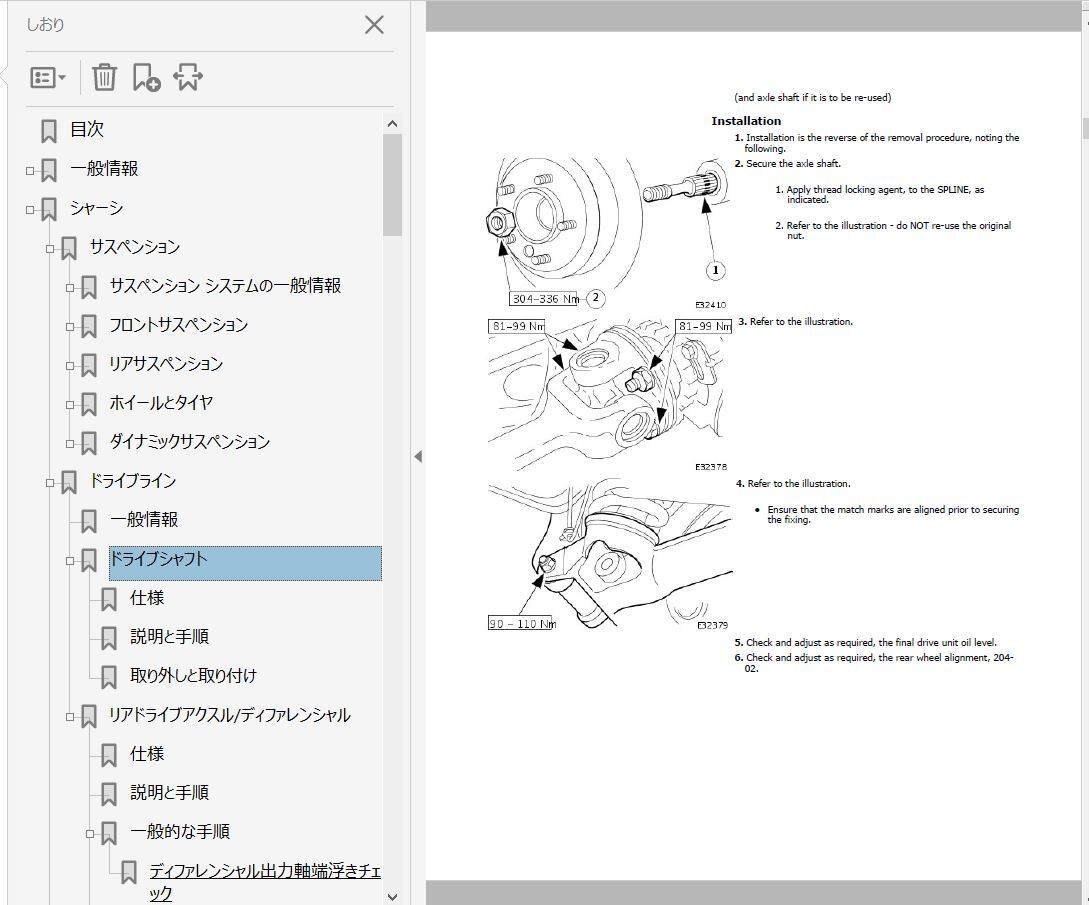Open リアドライブアクスル/ディファレンシャル bookmark
Image resolution: width=1089 pixels, height=905 pixels.
click(x=230, y=714)
